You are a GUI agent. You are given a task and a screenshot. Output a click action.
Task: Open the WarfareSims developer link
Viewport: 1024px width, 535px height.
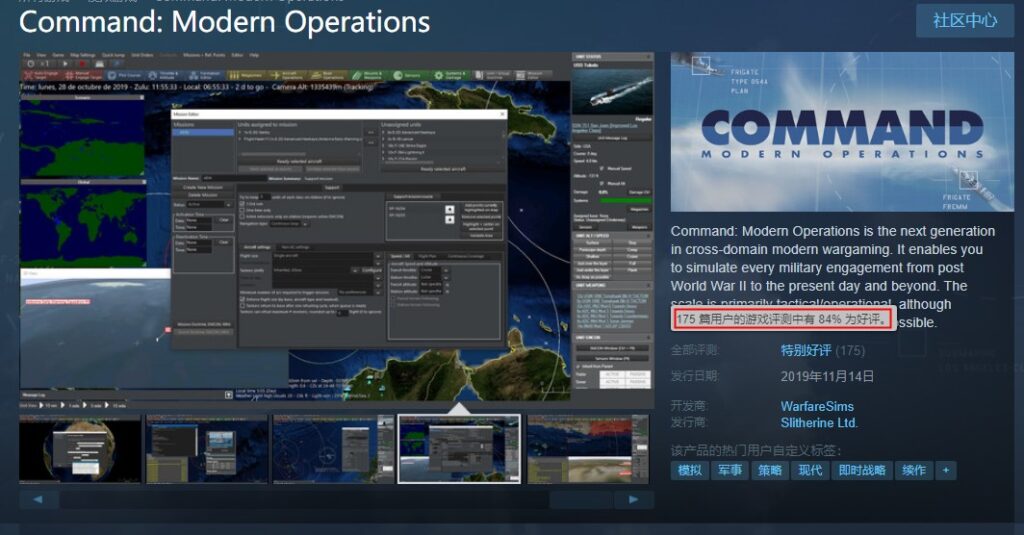[x=817, y=406]
